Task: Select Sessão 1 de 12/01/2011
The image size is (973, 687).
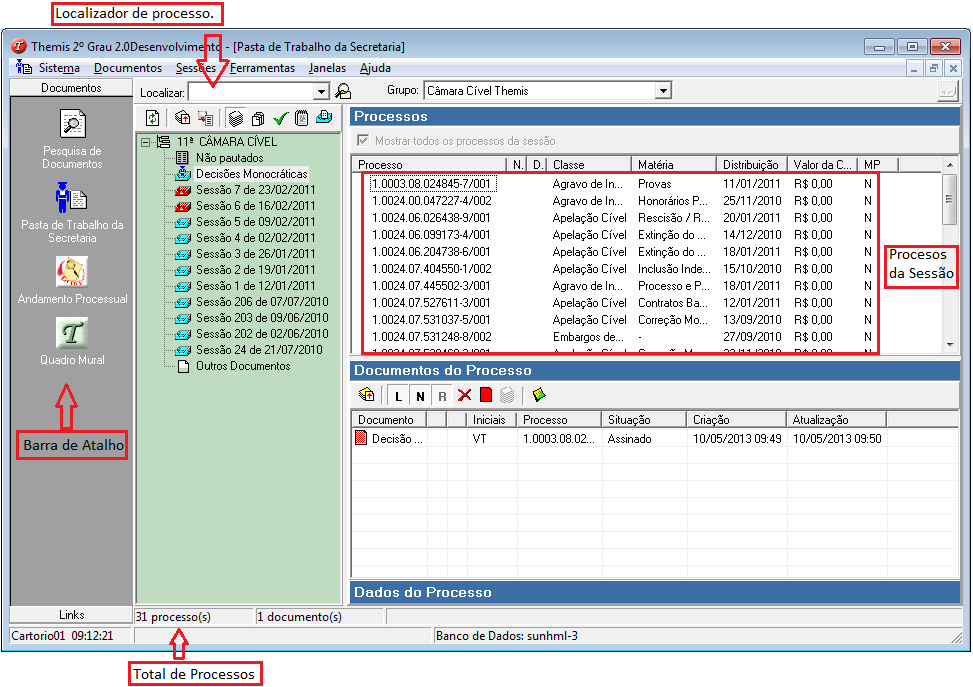Action: tap(255, 286)
